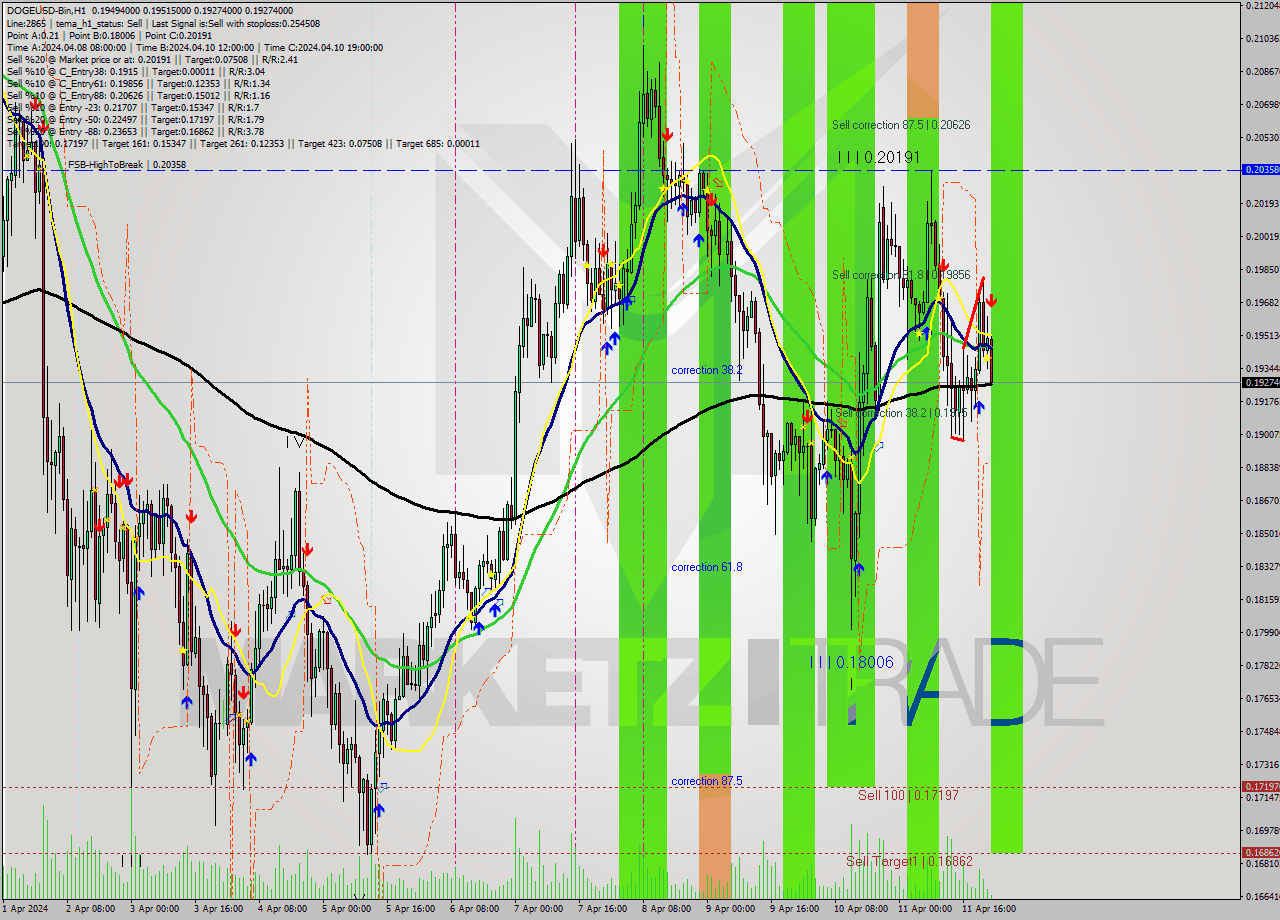Select the 0.17653 price scale value
The height and width of the screenshot is (920, 1280).
(1263, 698)
